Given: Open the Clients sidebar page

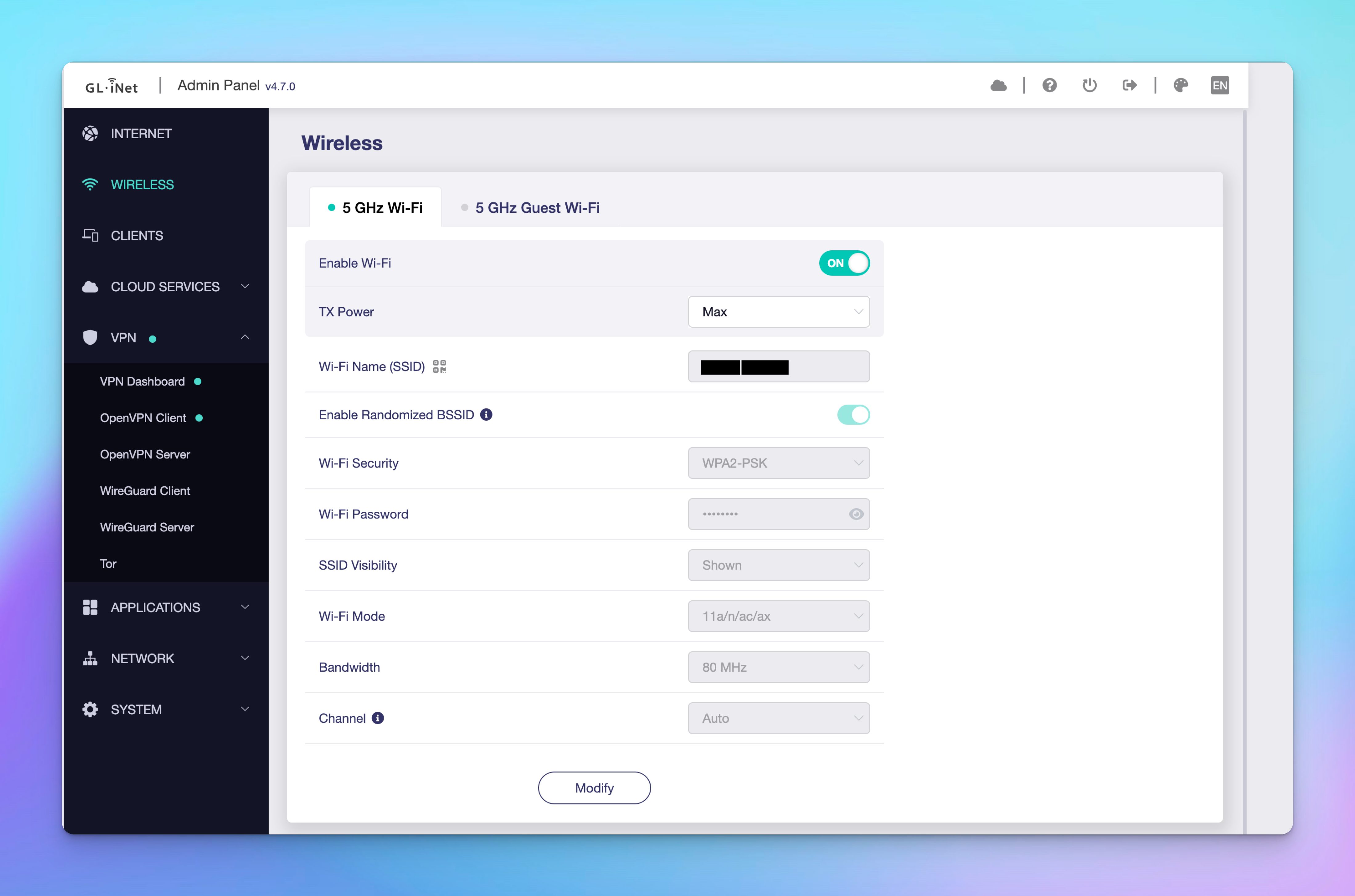Looking at the screenshot, I should 137,236.
